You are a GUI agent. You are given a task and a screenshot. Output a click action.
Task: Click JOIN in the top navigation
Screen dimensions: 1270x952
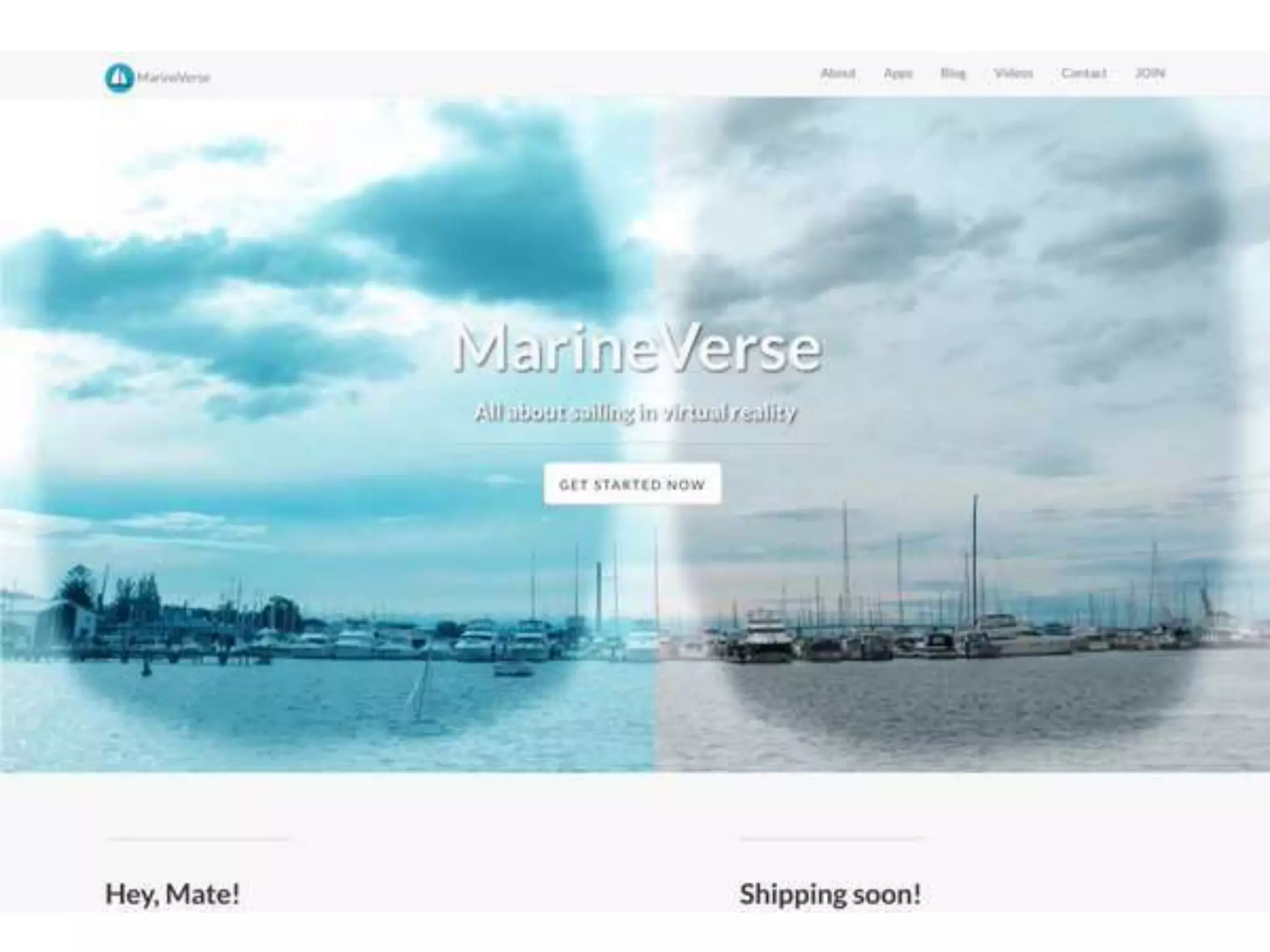click(x=1150, y=73)
